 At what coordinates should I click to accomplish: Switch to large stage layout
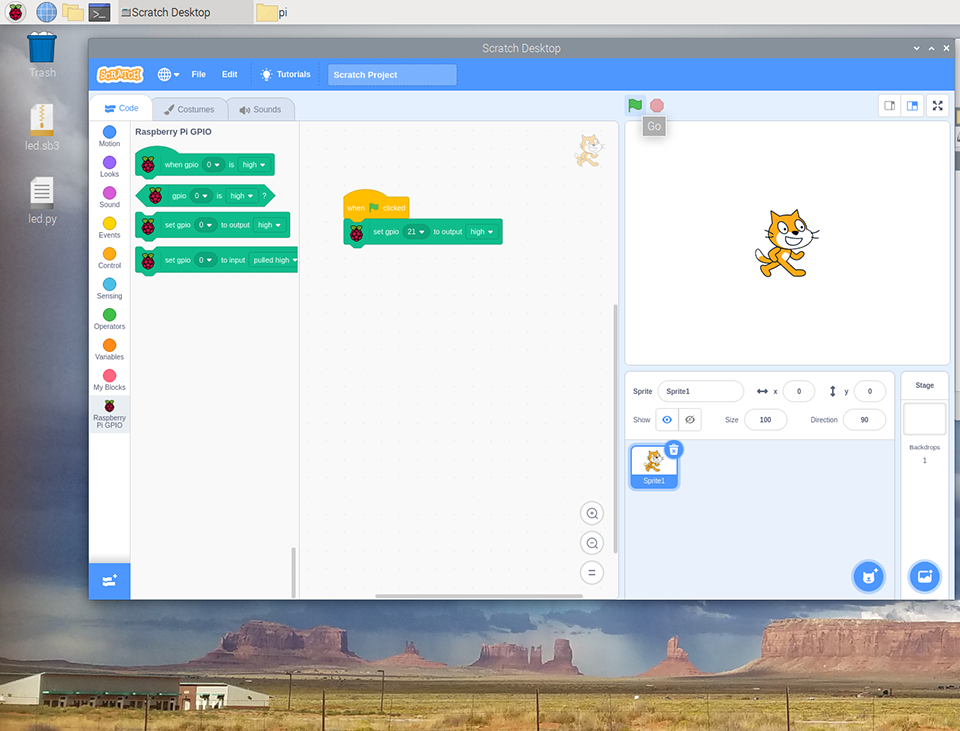(912, 106)
